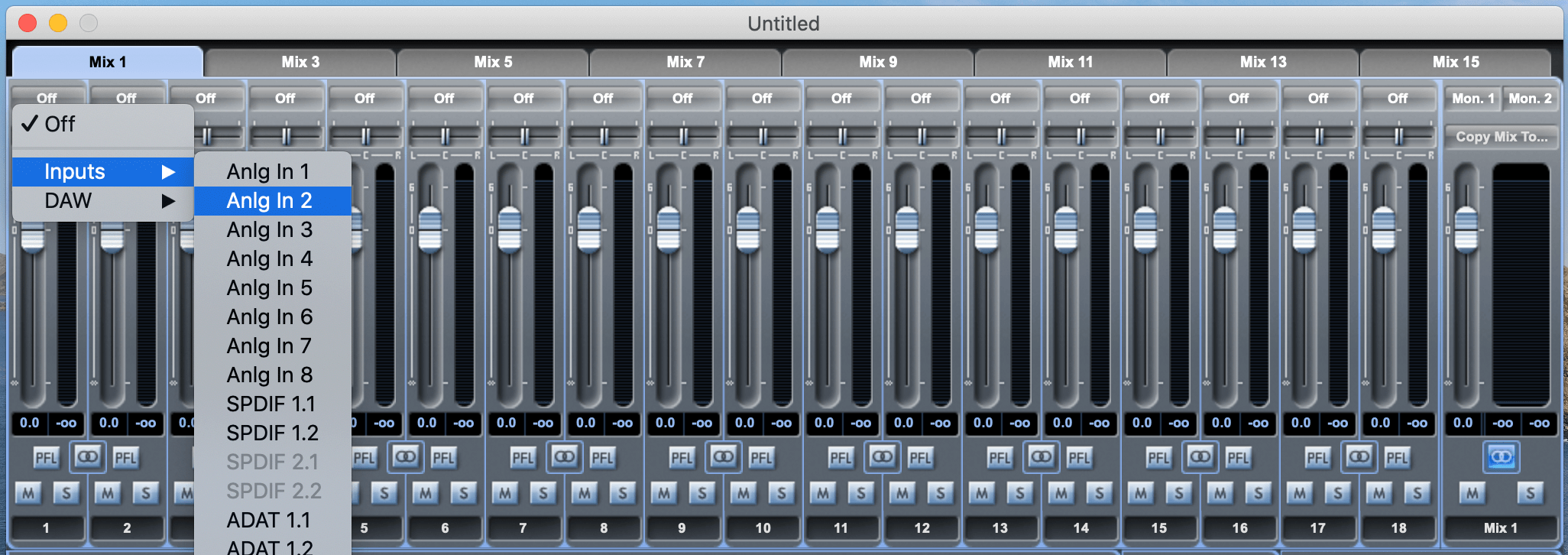Solo channel 10
Screen dimensions: 1568x555
[781, 493]
